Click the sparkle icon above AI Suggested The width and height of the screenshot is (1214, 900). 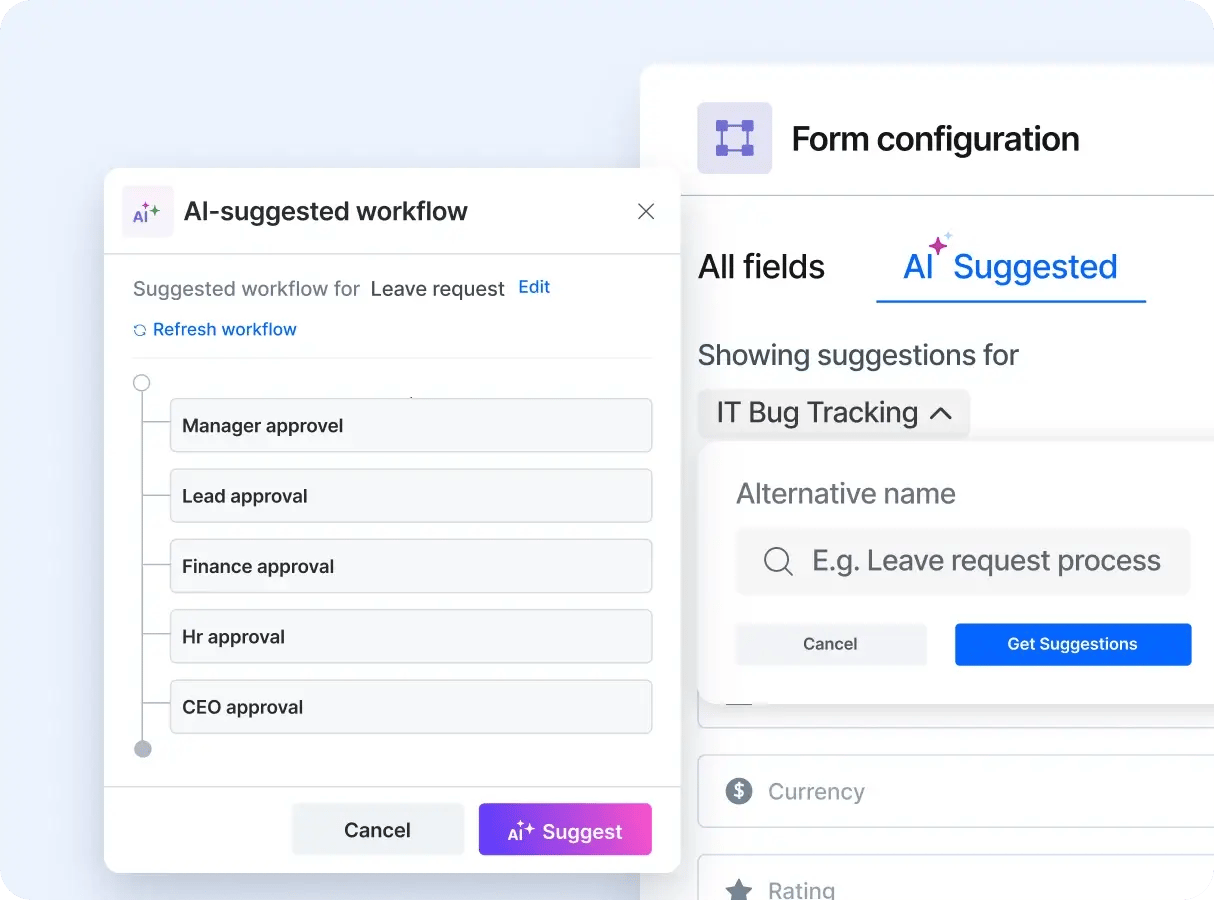941,243
